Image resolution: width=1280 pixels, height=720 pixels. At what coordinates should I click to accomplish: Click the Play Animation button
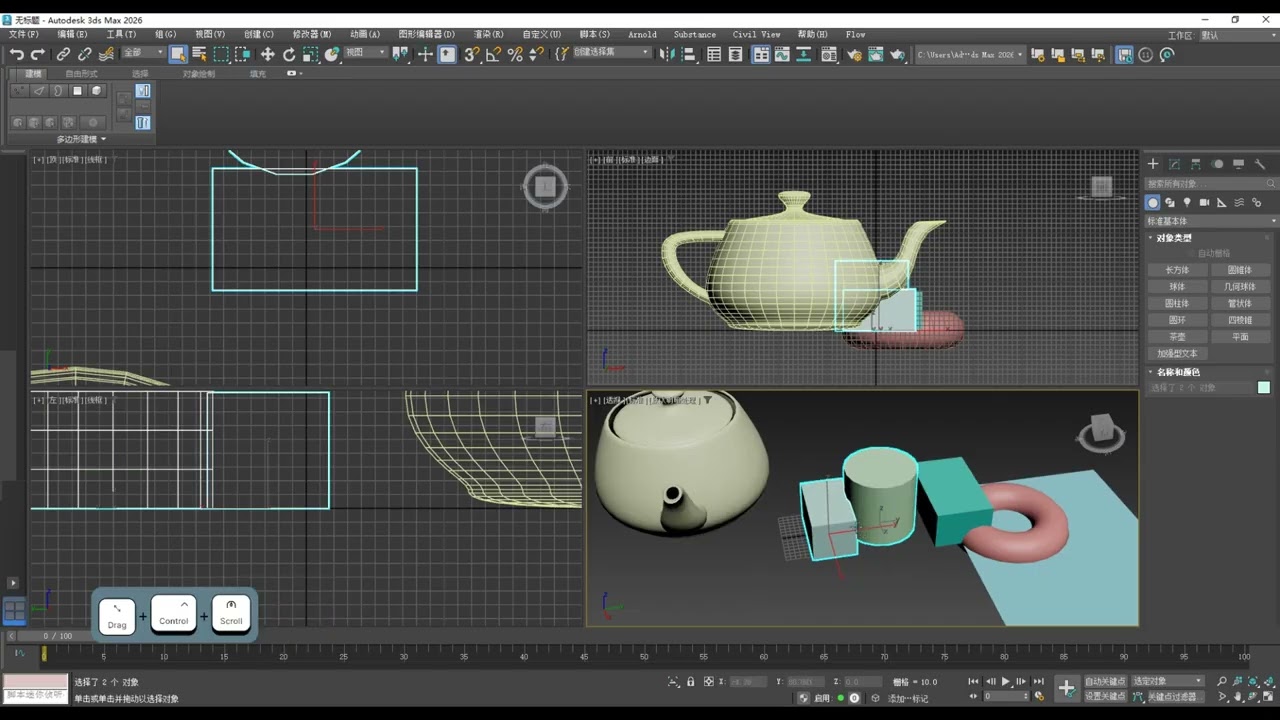click(x=1006, y=682)
